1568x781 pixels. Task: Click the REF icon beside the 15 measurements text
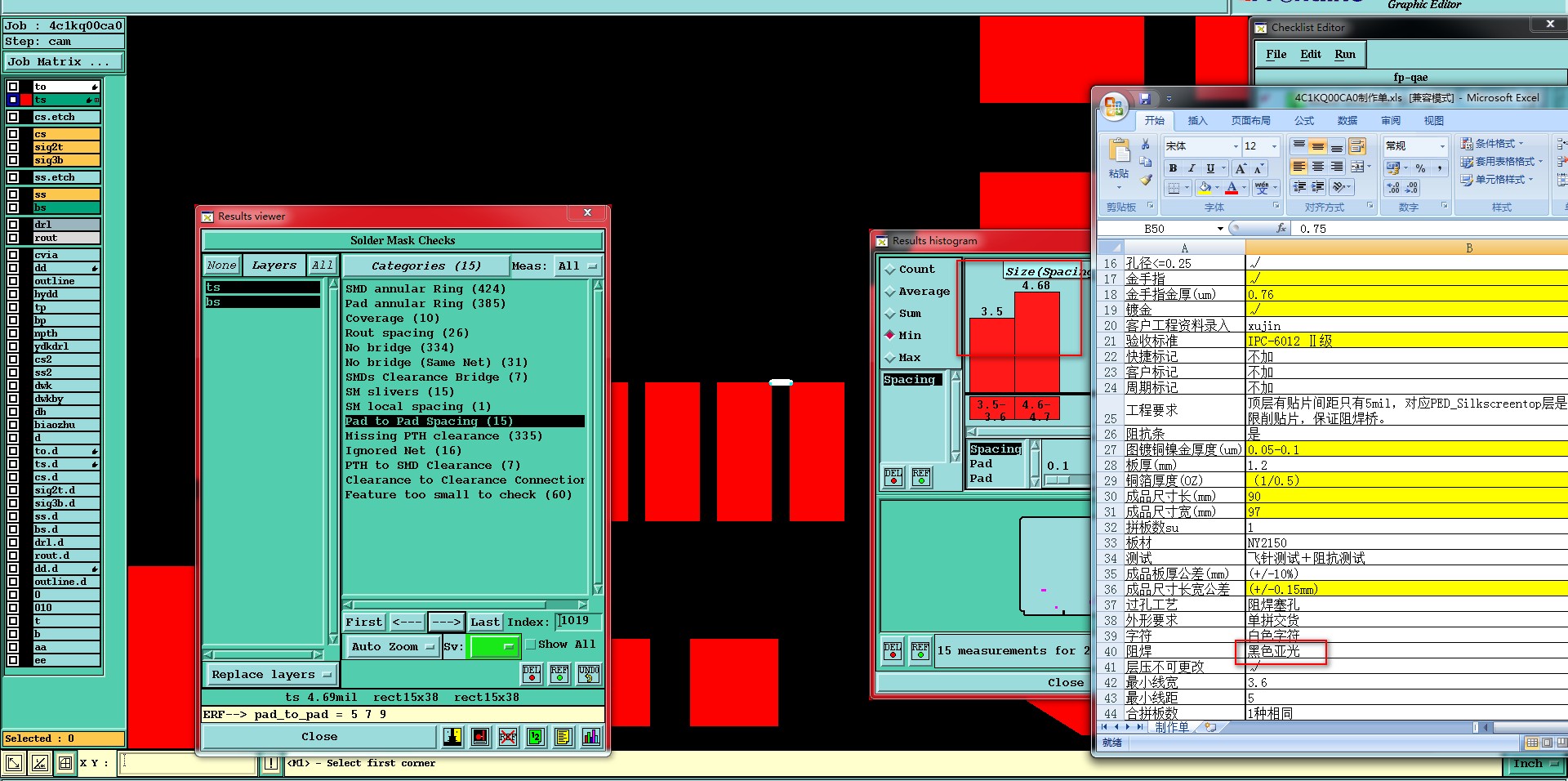(x=920, y=650)
